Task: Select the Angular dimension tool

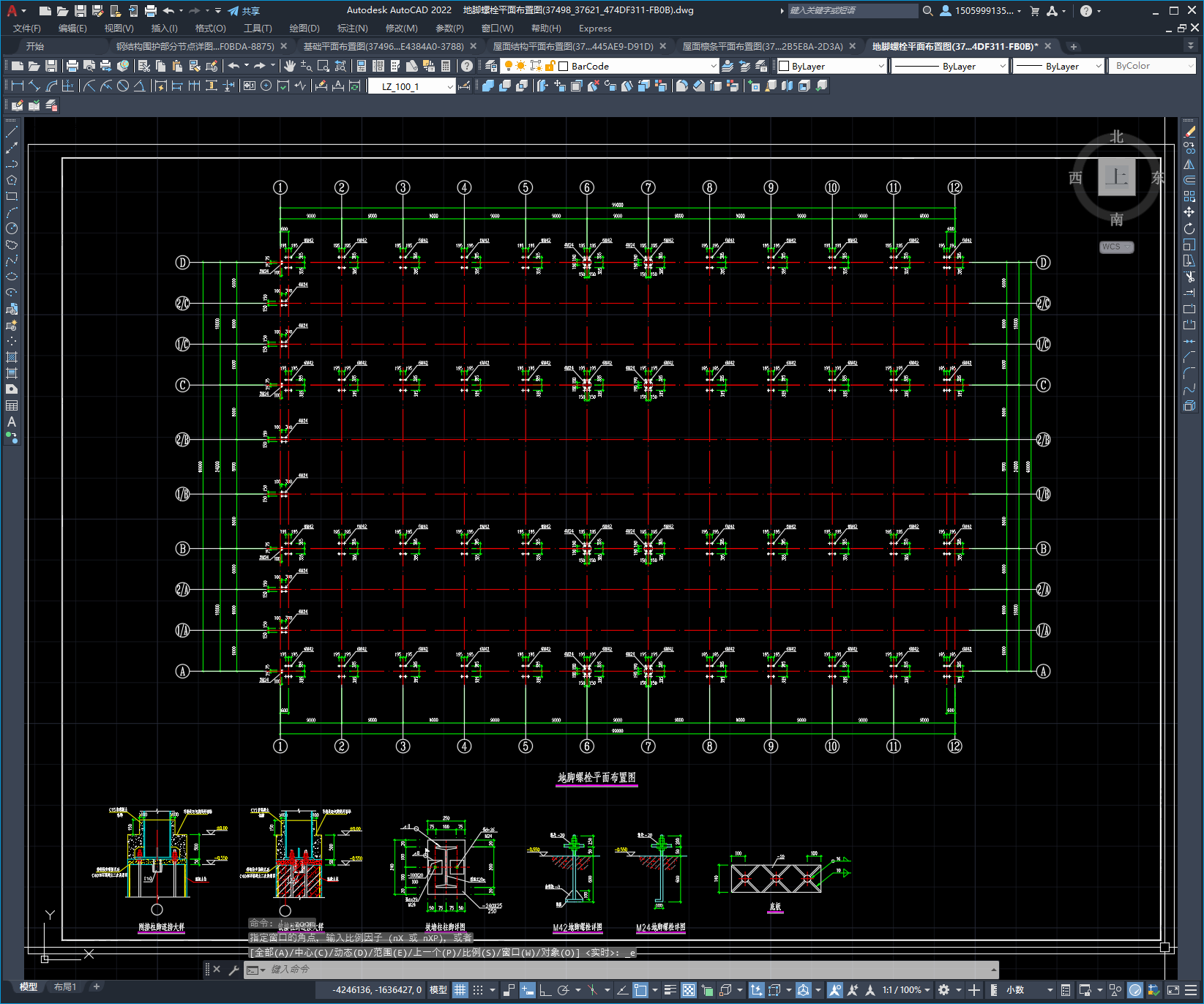Action: click(139, 86)
